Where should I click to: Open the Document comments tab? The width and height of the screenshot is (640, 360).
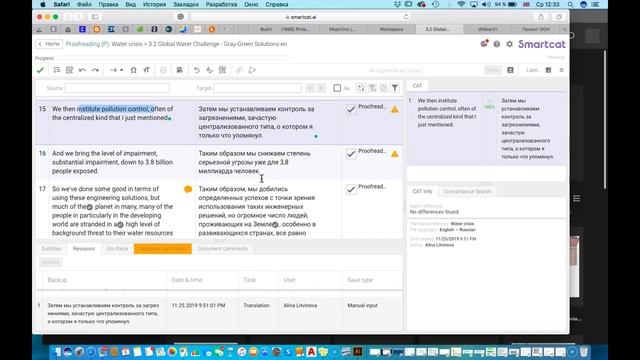[x=222, y=249]
